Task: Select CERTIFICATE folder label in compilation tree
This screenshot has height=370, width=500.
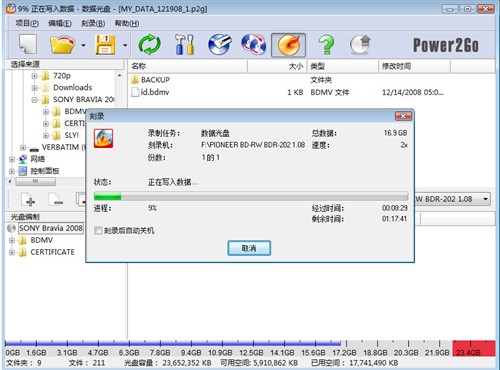Action: pos(53,252)
